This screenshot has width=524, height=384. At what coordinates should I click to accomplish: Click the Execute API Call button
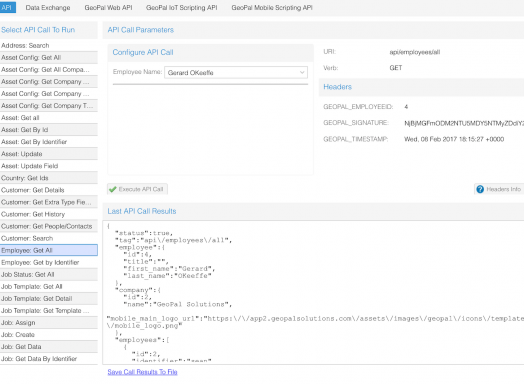[137, 189]
